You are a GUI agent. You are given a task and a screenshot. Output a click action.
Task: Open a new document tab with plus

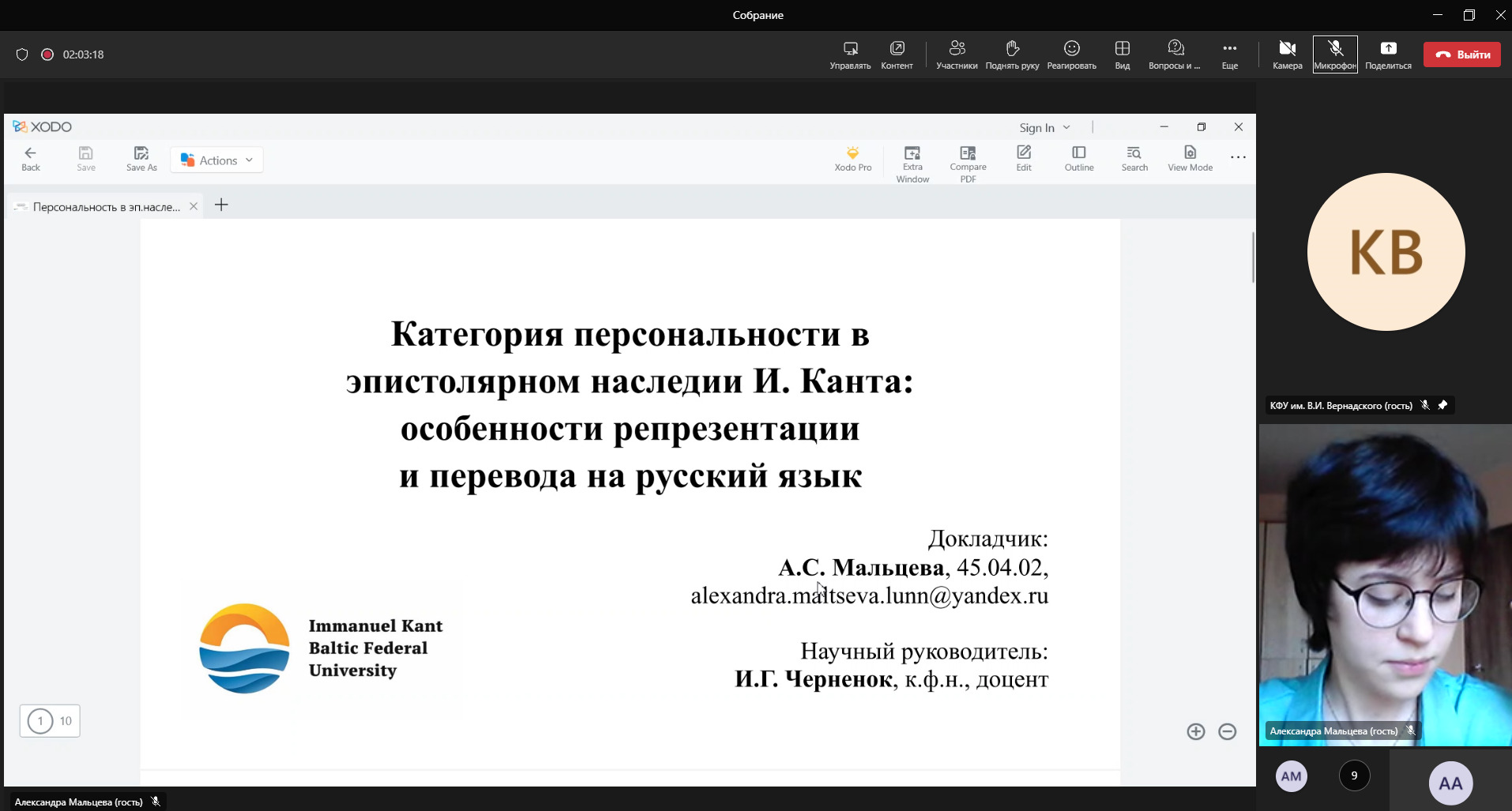pos(221,205)
